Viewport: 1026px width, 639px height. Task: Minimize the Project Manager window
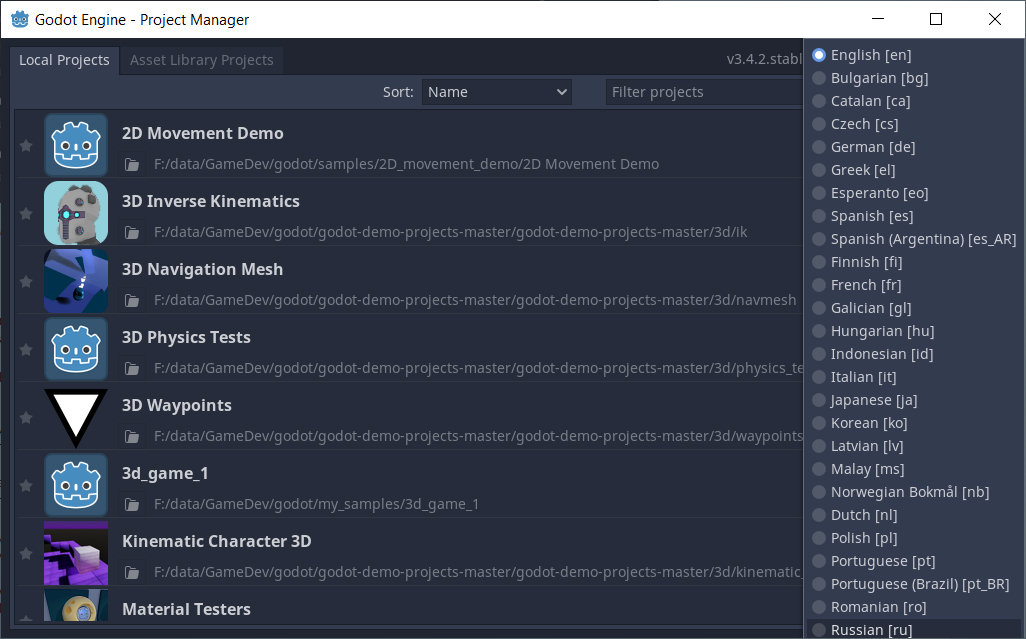[x=878, y=20]
